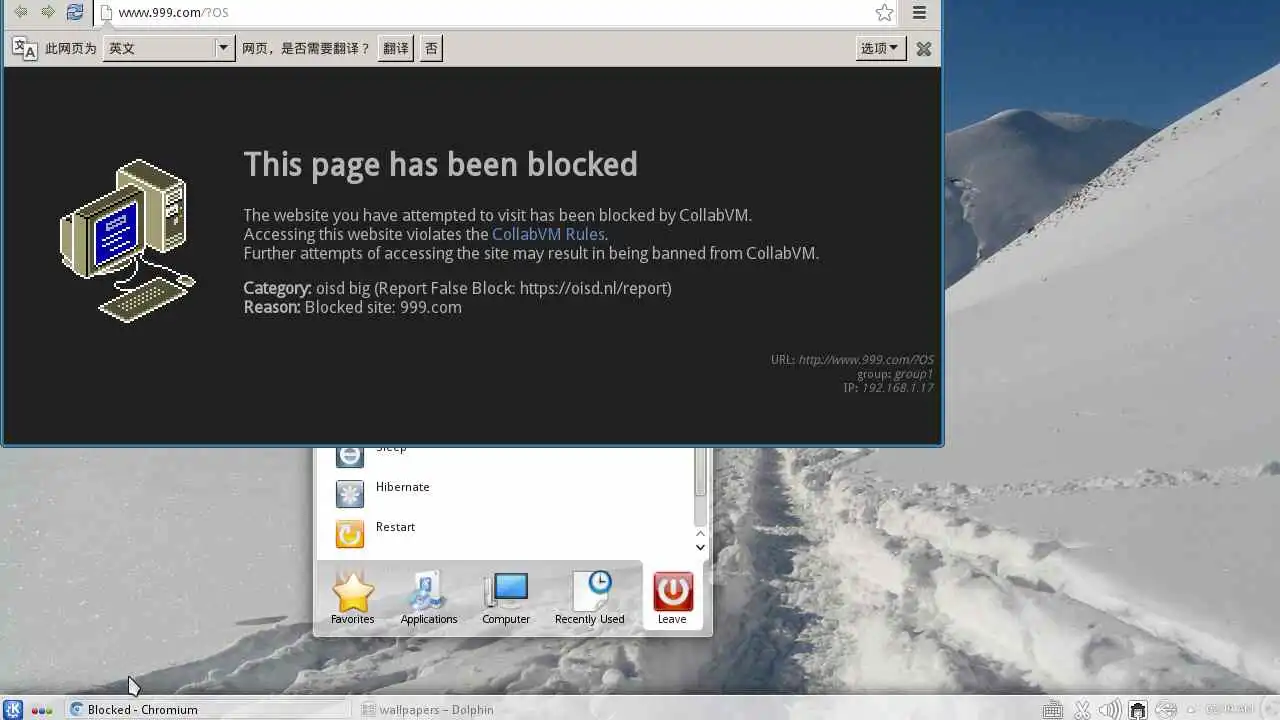Viewport: 1280px width, 720px height.
Task: Click the panel clock
Action: [1229, 709]
